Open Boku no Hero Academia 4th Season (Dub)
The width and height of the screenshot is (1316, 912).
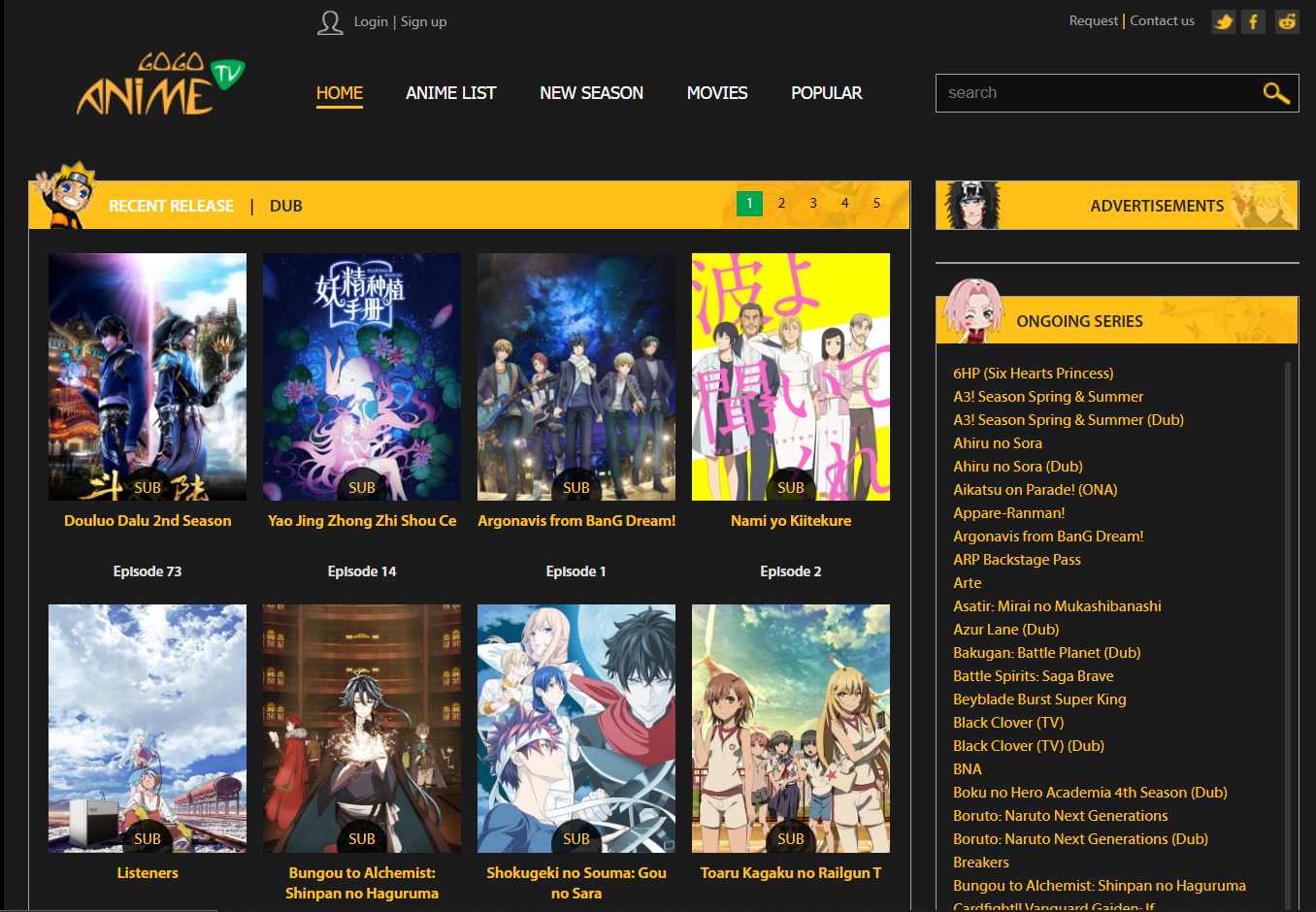(1090, 793)
